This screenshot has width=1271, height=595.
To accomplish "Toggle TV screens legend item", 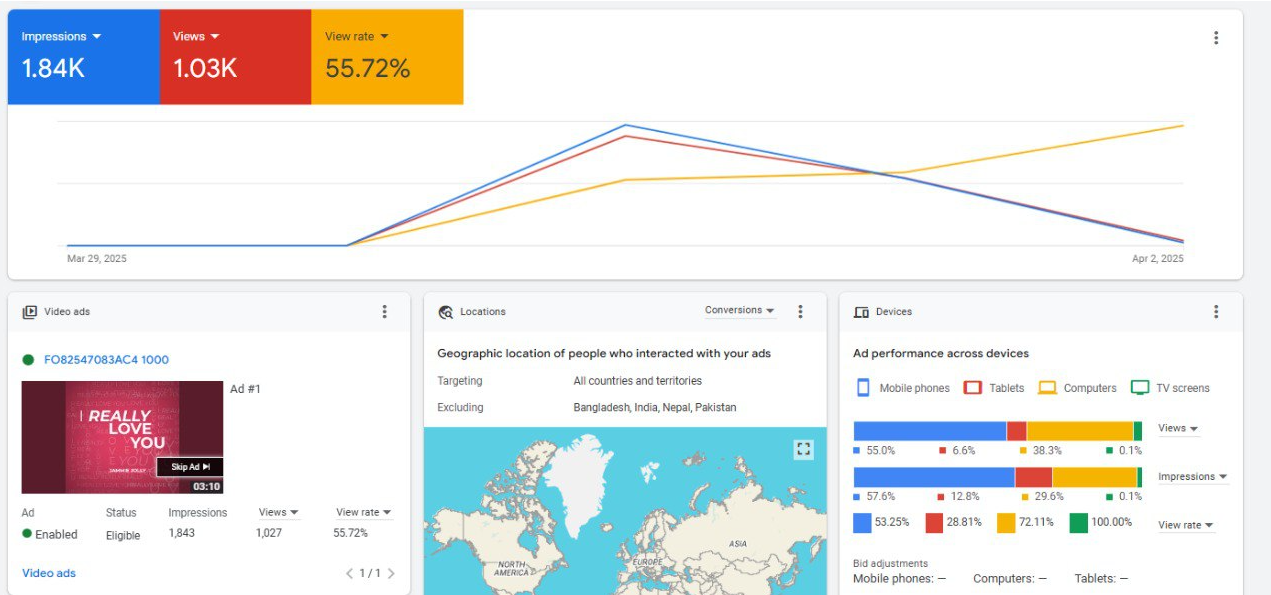I will pyautogui.click(x=1171, y=388).
